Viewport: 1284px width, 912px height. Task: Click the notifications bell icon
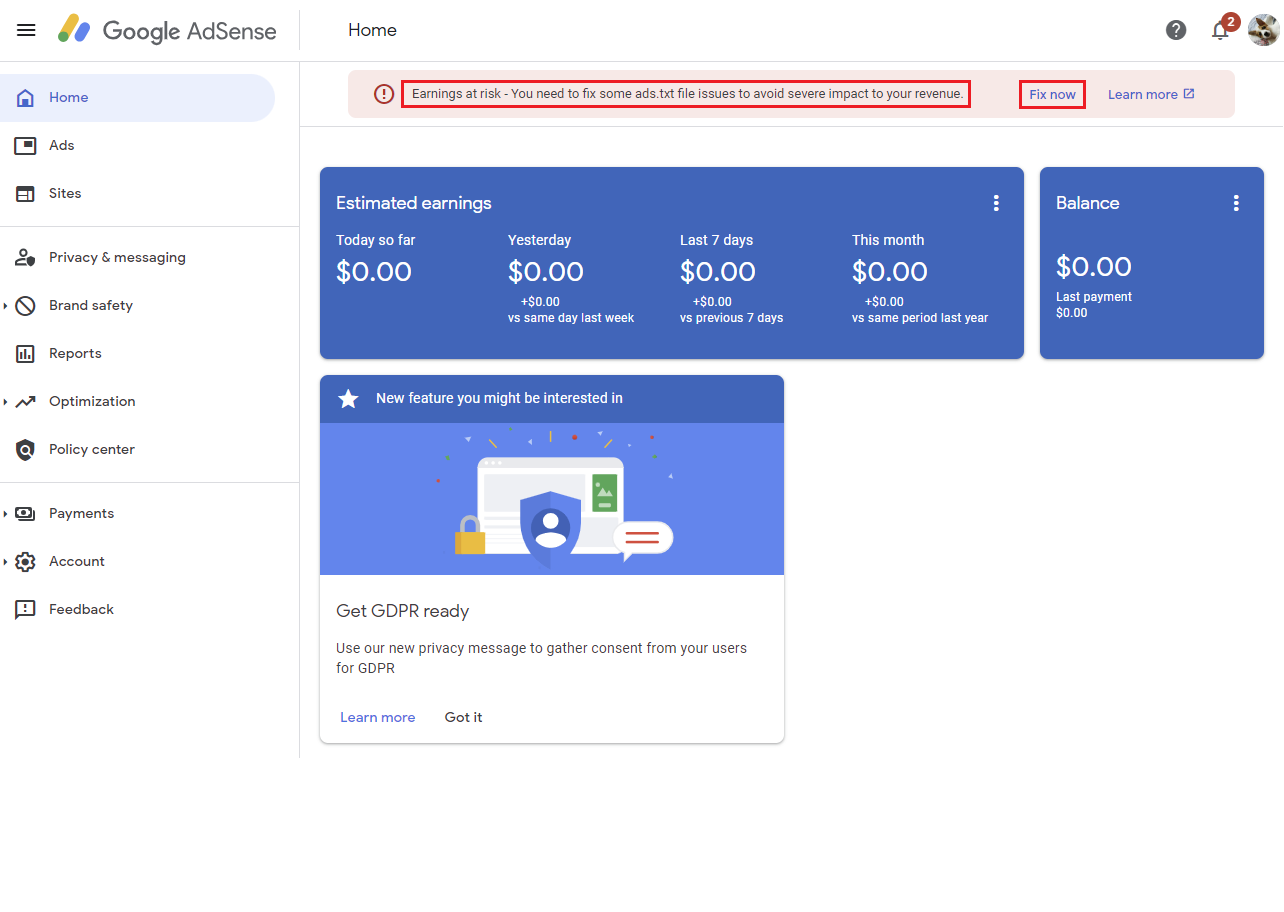1220,31
